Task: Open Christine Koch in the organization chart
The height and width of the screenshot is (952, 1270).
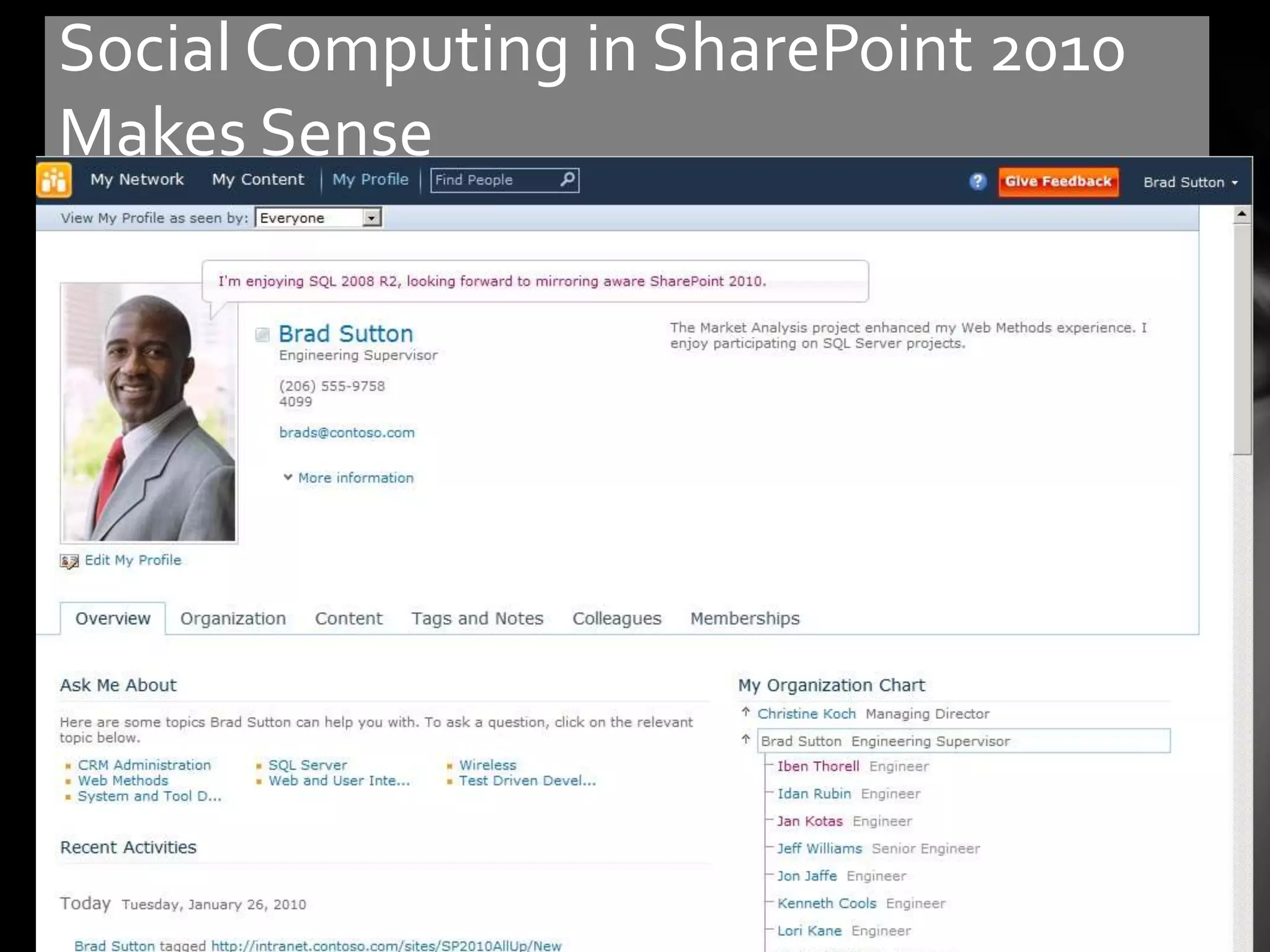Action: (806, 714)
